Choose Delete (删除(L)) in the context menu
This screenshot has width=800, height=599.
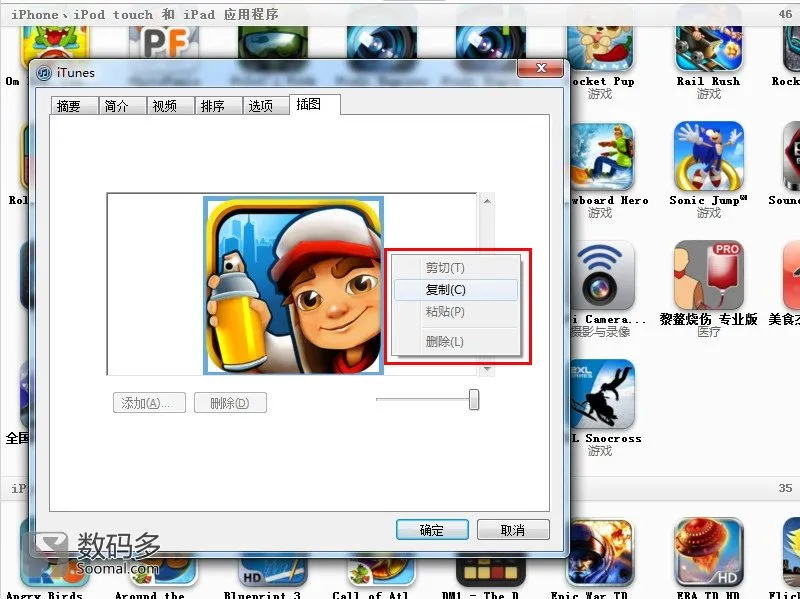coord(456,341)
